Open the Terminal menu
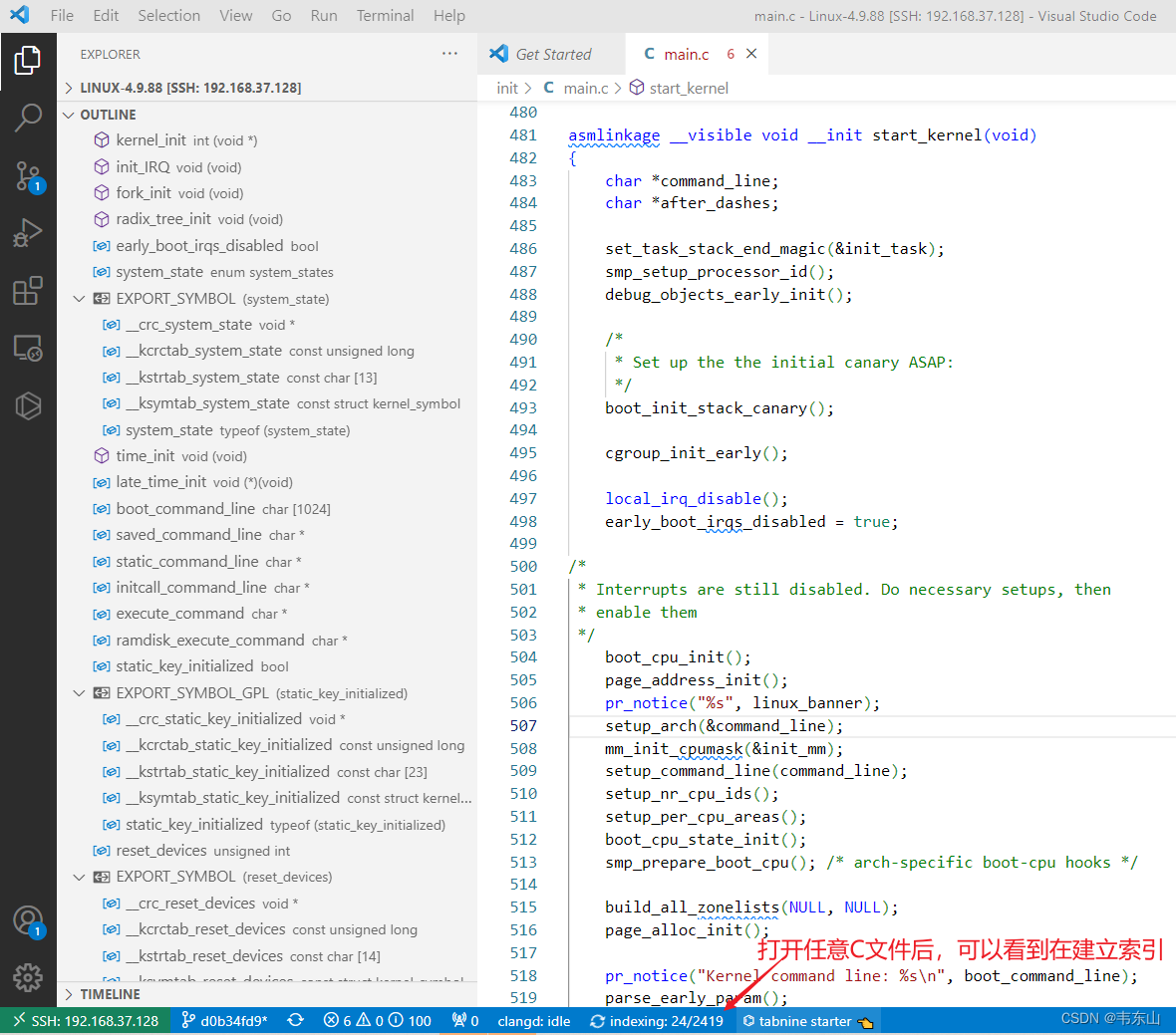 385,15
